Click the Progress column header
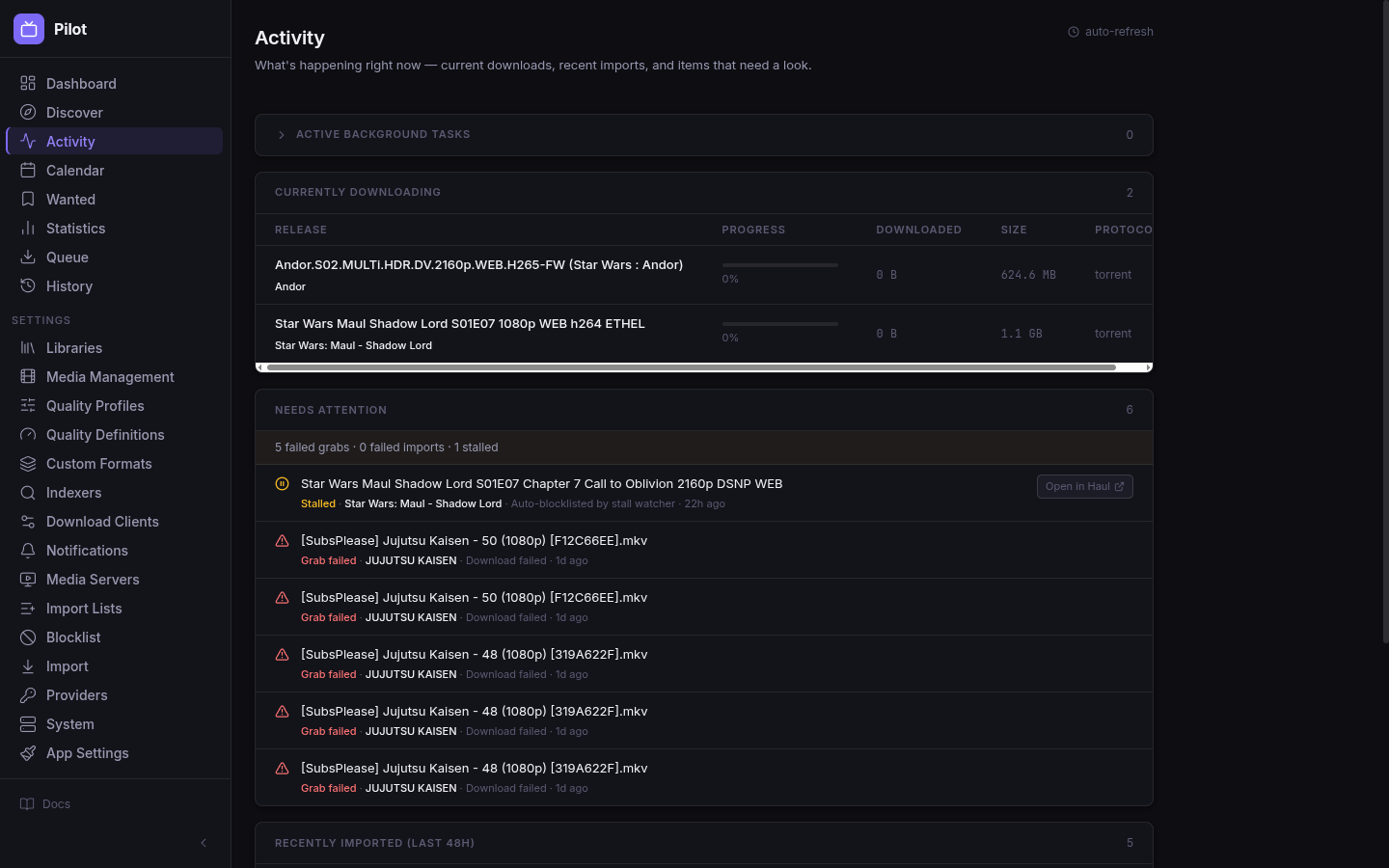This screenshot has height=868, width=1389. (x=753, y=230)
